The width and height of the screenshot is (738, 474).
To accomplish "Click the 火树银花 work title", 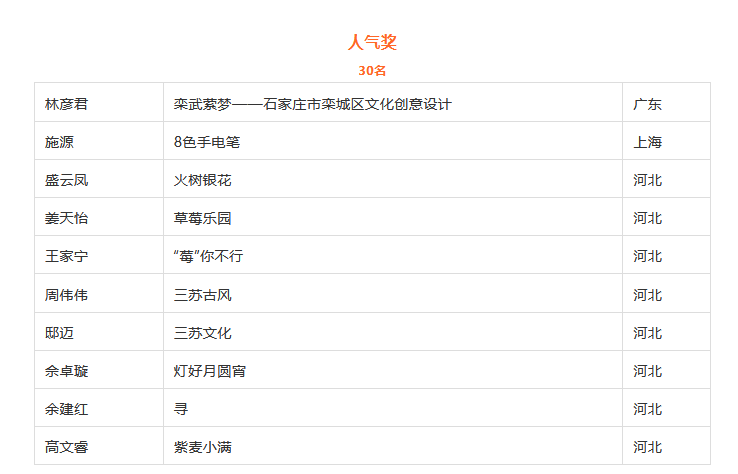I will [x=202, y=180].
